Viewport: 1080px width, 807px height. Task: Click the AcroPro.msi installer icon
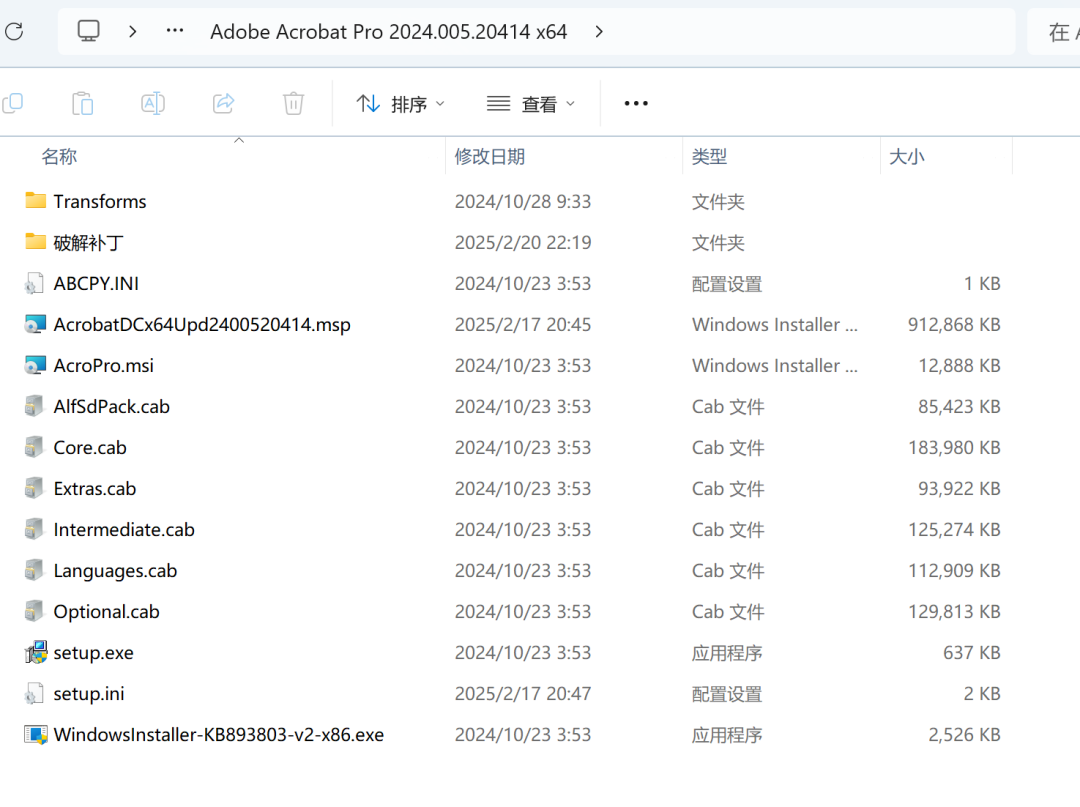35,365
